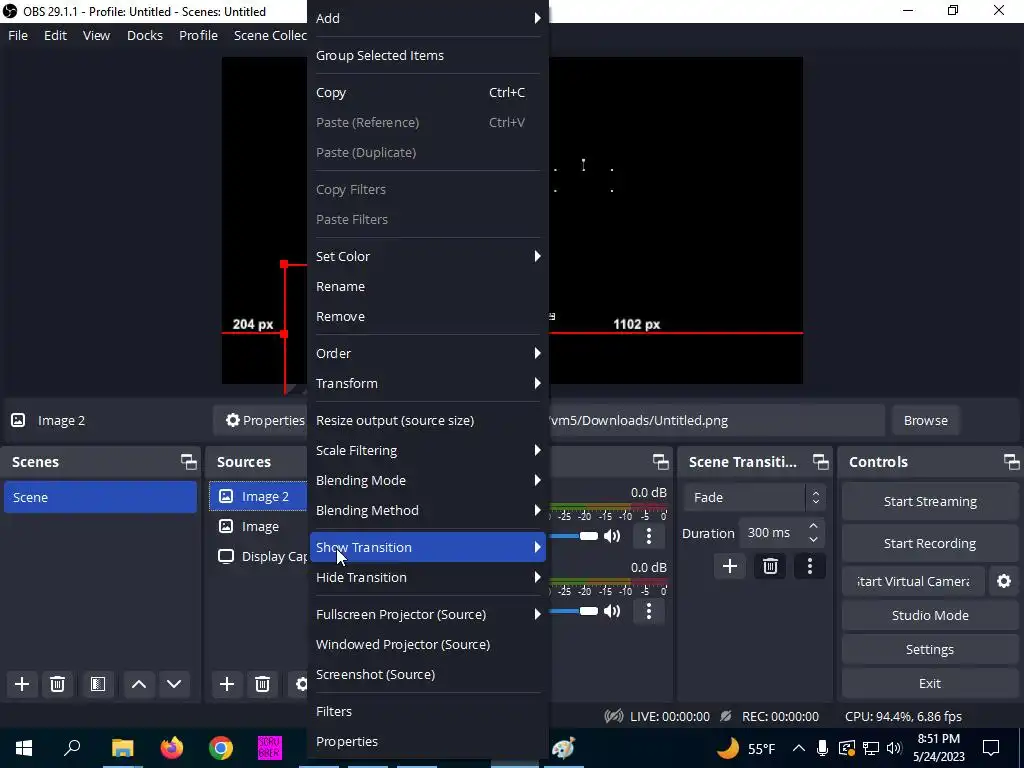Expand the Order submenu
The height and width of the screenshot is (768, 1024).
427,353
